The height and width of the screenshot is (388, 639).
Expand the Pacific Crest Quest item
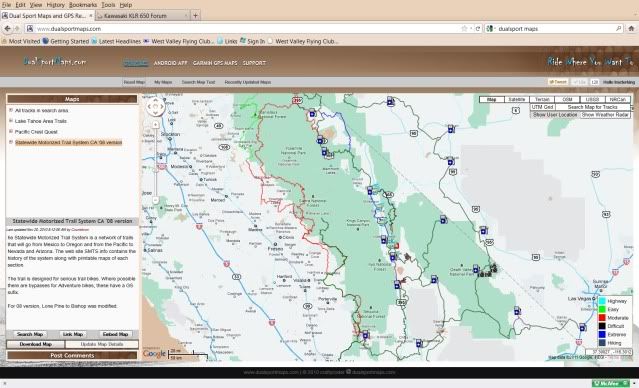point(11,132)
